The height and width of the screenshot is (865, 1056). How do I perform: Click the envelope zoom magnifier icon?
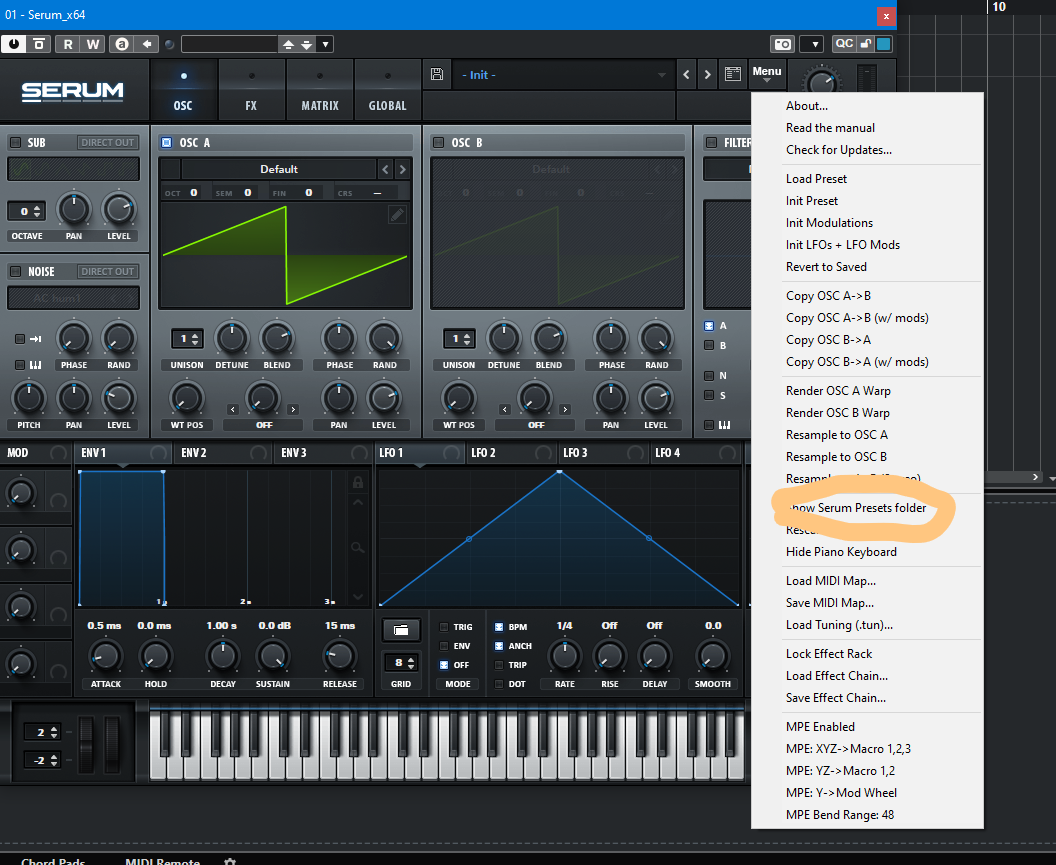coord(358,547)
